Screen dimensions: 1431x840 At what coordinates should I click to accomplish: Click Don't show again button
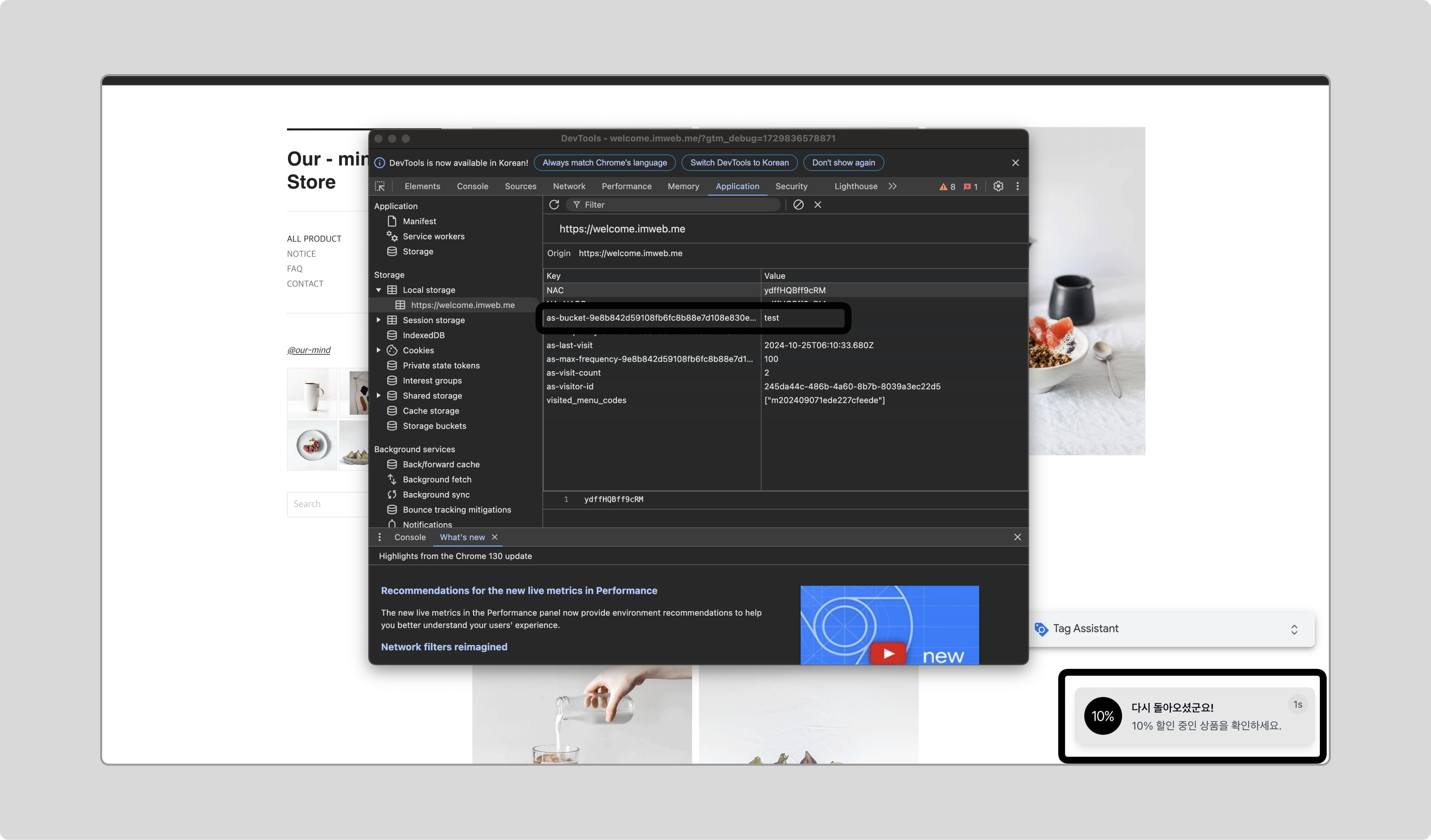[843, 163]
